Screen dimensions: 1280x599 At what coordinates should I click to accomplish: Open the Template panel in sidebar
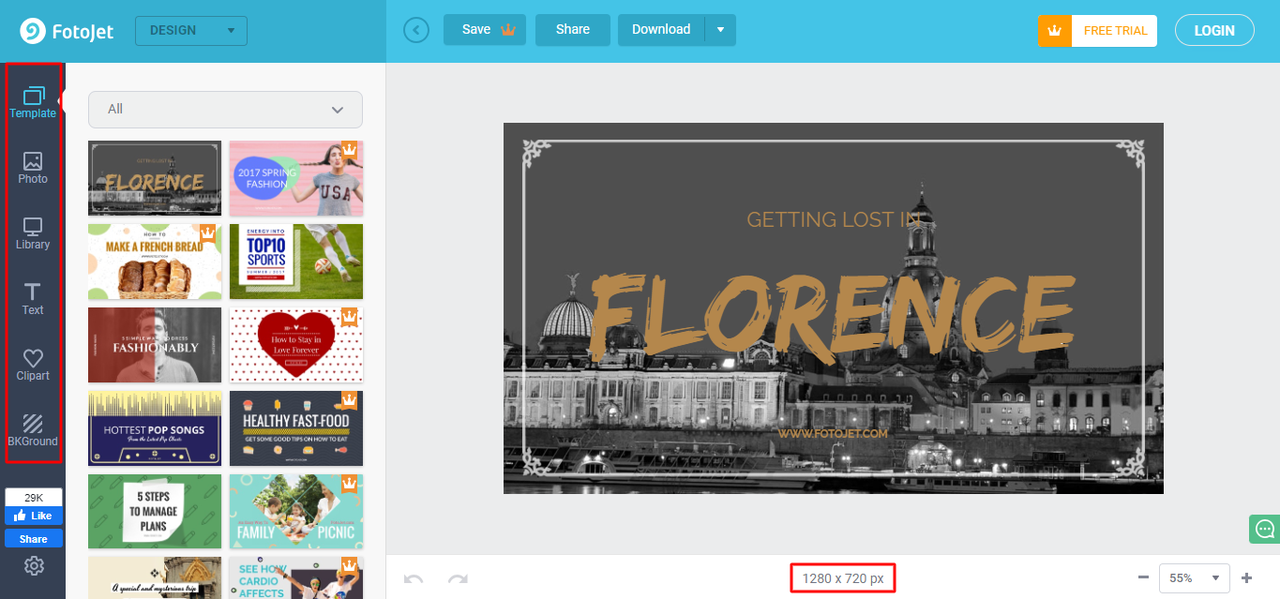coord(33,103)
